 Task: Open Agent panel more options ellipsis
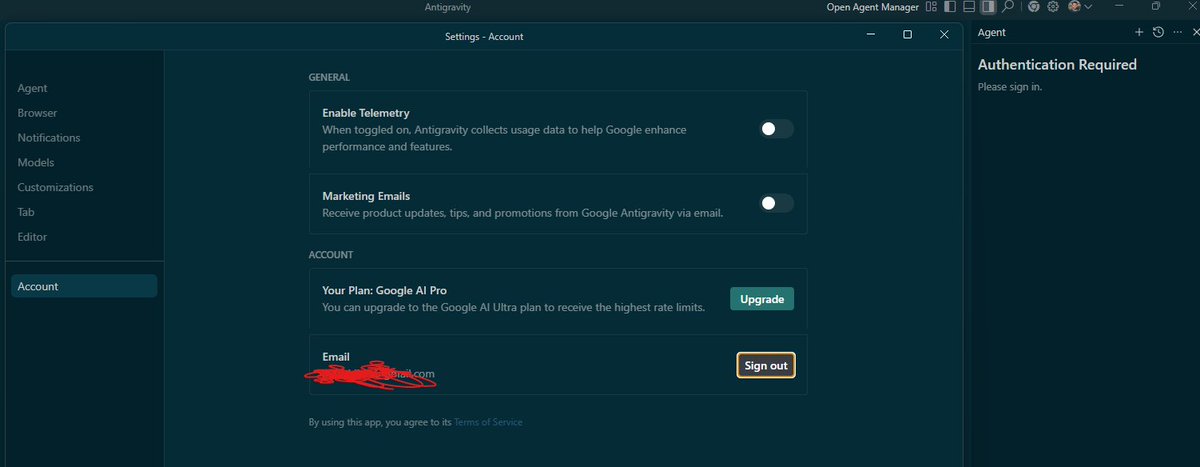(1177, 32)
